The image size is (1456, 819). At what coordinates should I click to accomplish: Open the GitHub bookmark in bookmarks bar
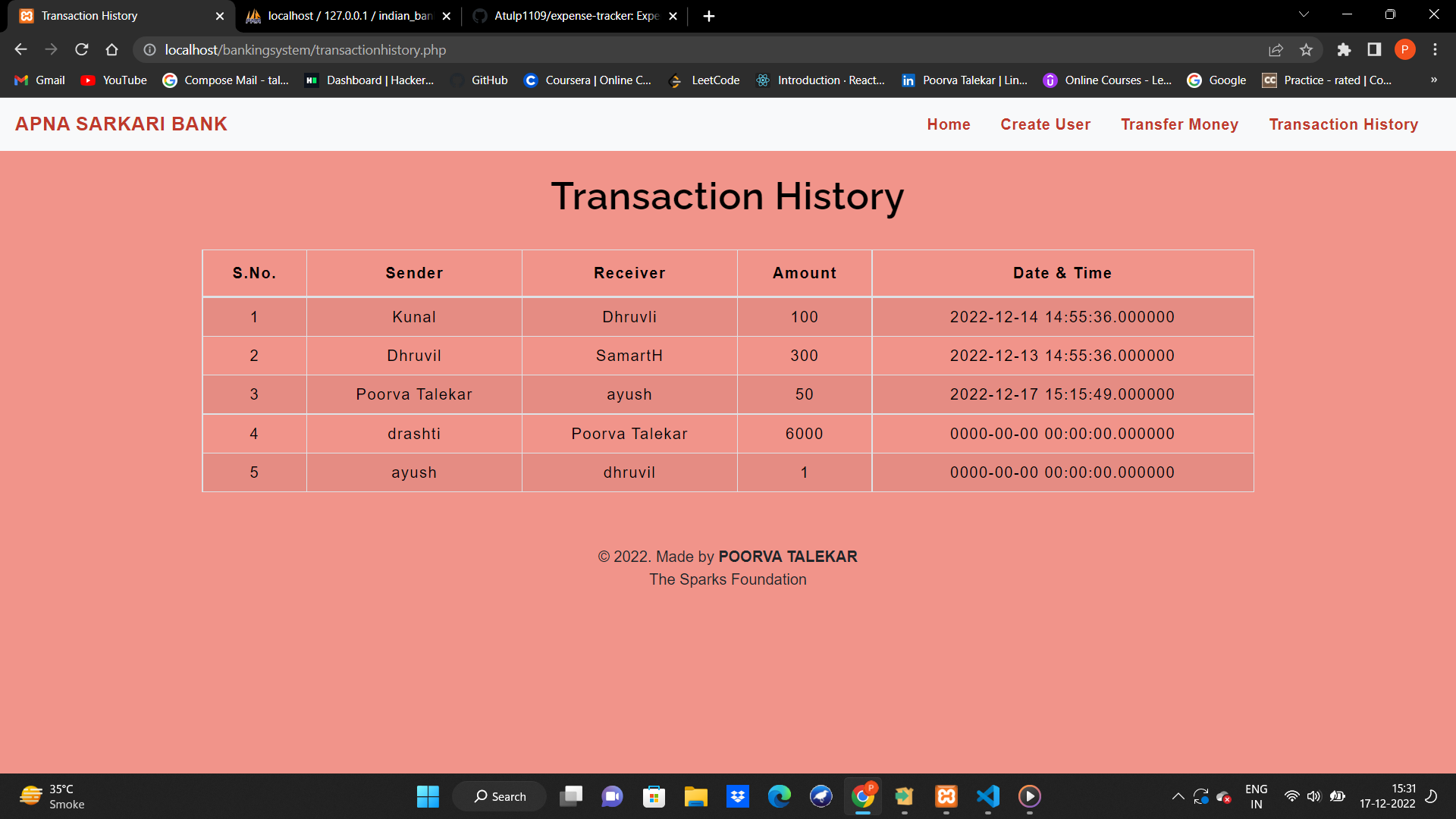pos(479,80)
